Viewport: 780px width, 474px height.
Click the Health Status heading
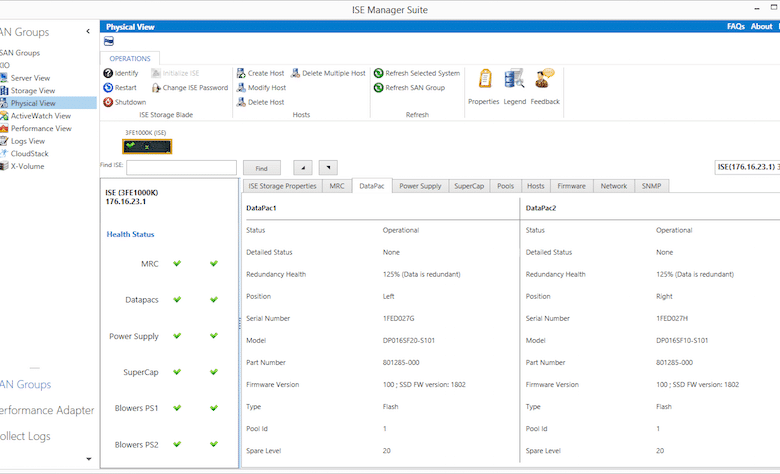[x=130, y=234]
